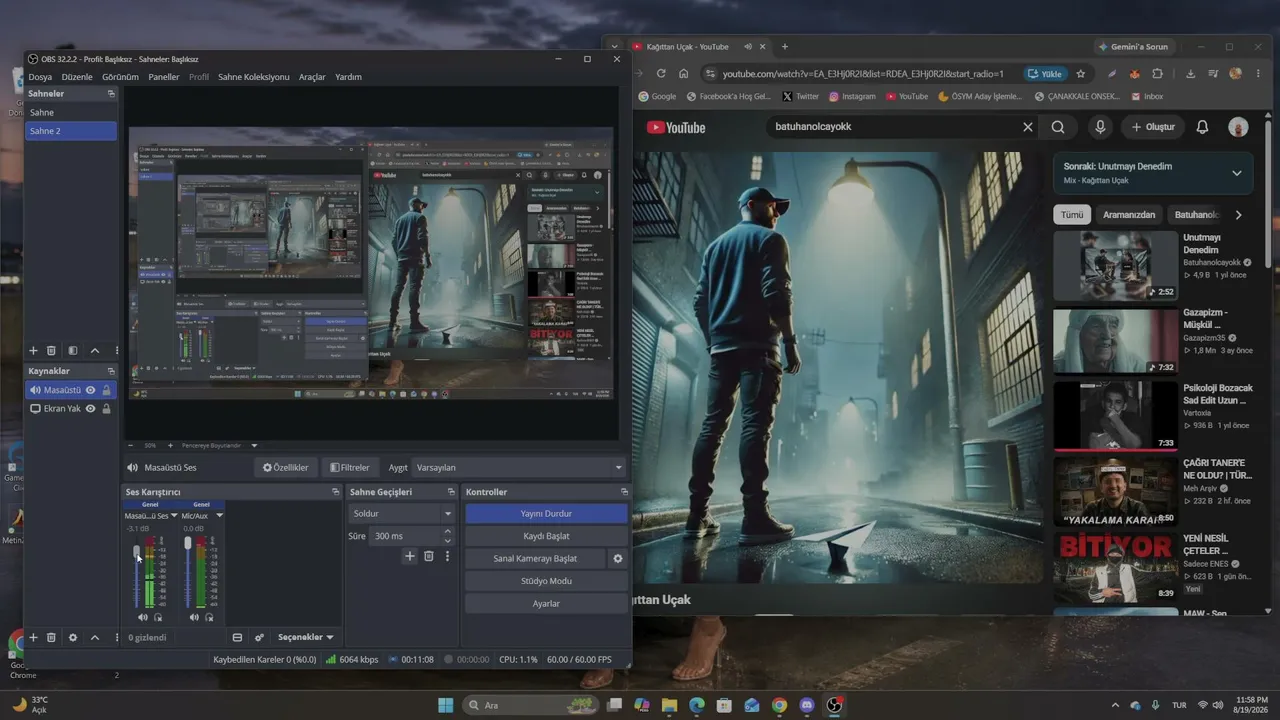The height and width of the screenshot is (720, 1280).
Task: Click YouTube search magnifier button
Action: tap(1058, 127)
